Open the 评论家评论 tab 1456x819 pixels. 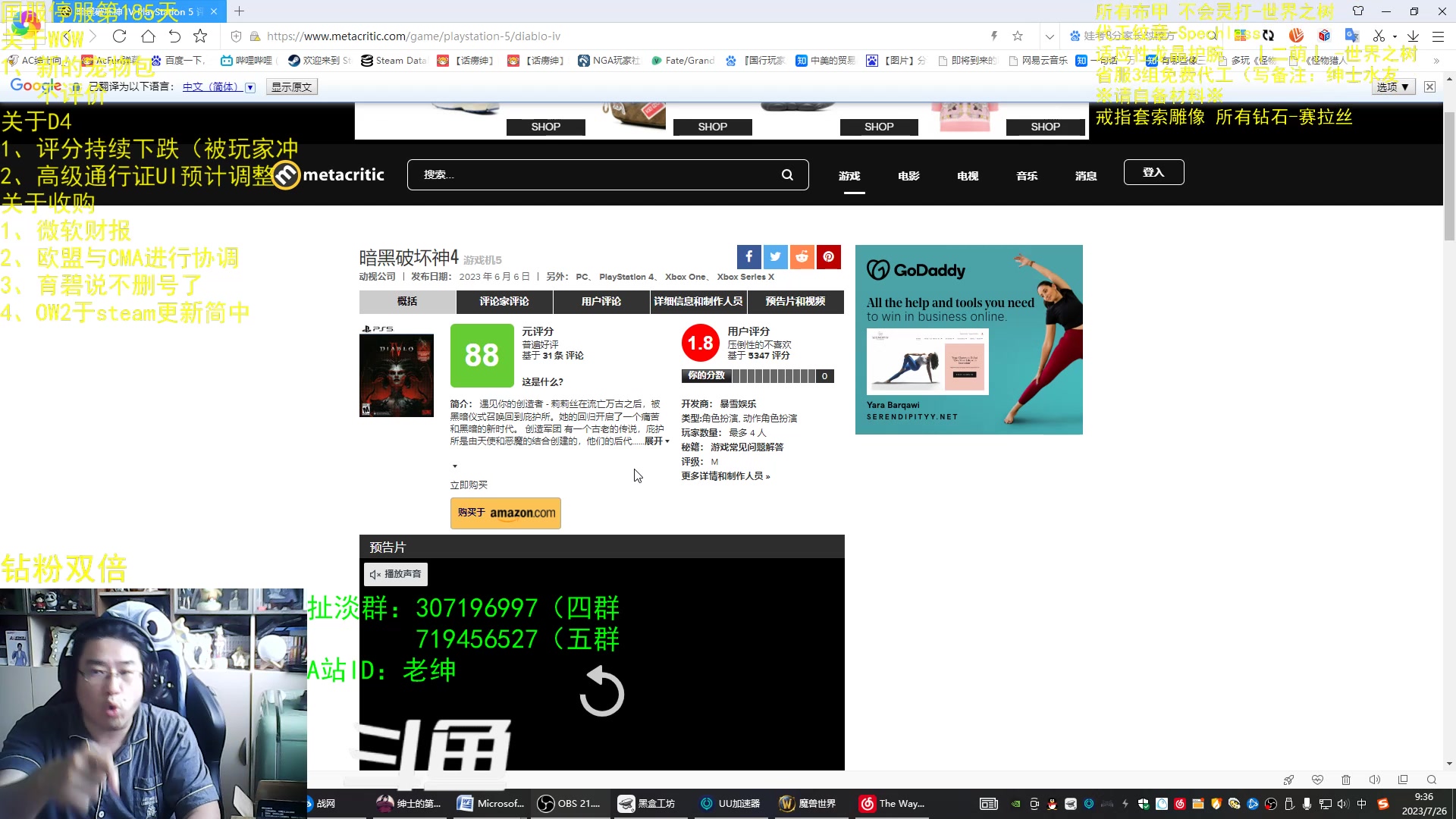[x=504, y=302]
